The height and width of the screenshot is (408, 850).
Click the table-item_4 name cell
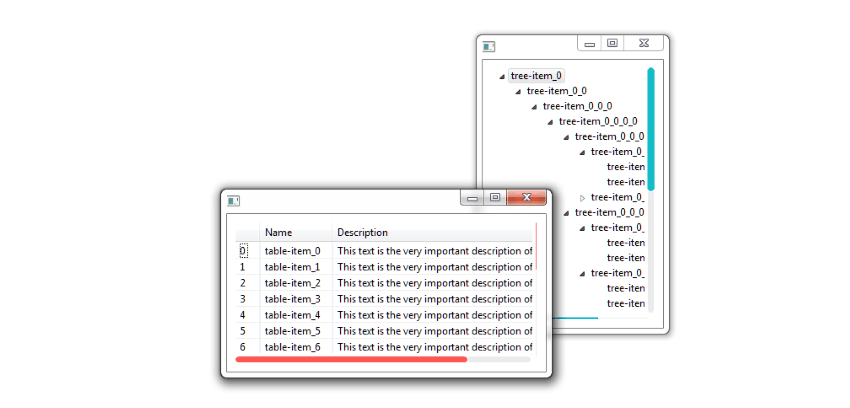coord(296,315)
